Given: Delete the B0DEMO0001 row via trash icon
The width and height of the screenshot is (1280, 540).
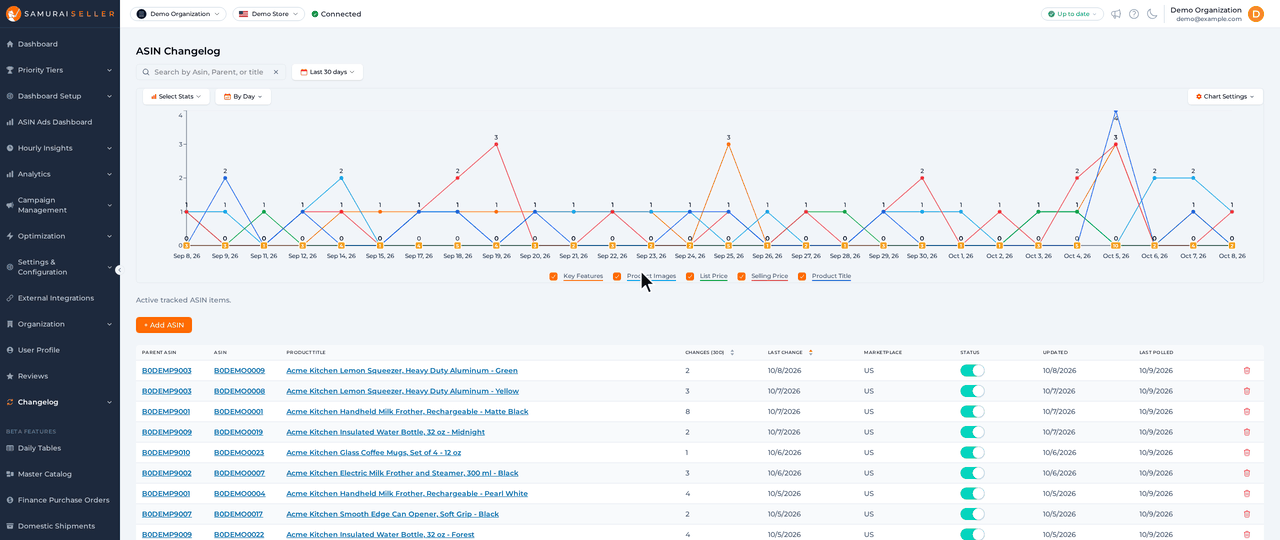Looking at the screenshot, I should [x=1246, y=411].
